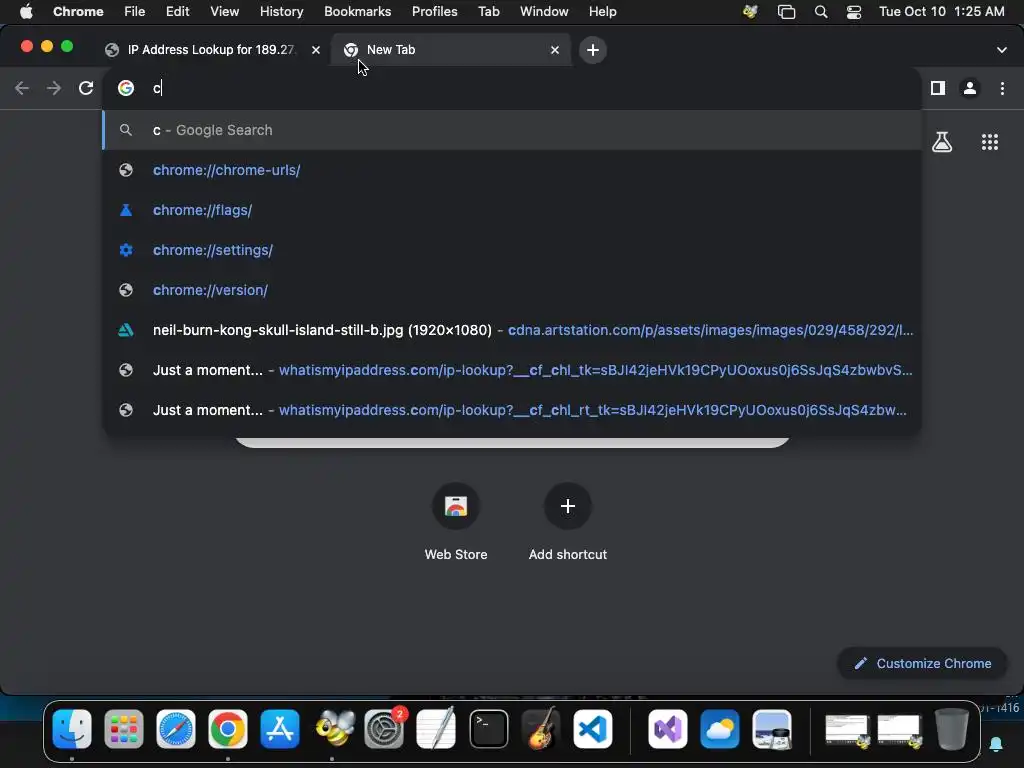Image resolution: width=1024 pixels, height=768 pixels.
Task: Close the IP Address Lookup tab
Action: [x=316, y=50]
